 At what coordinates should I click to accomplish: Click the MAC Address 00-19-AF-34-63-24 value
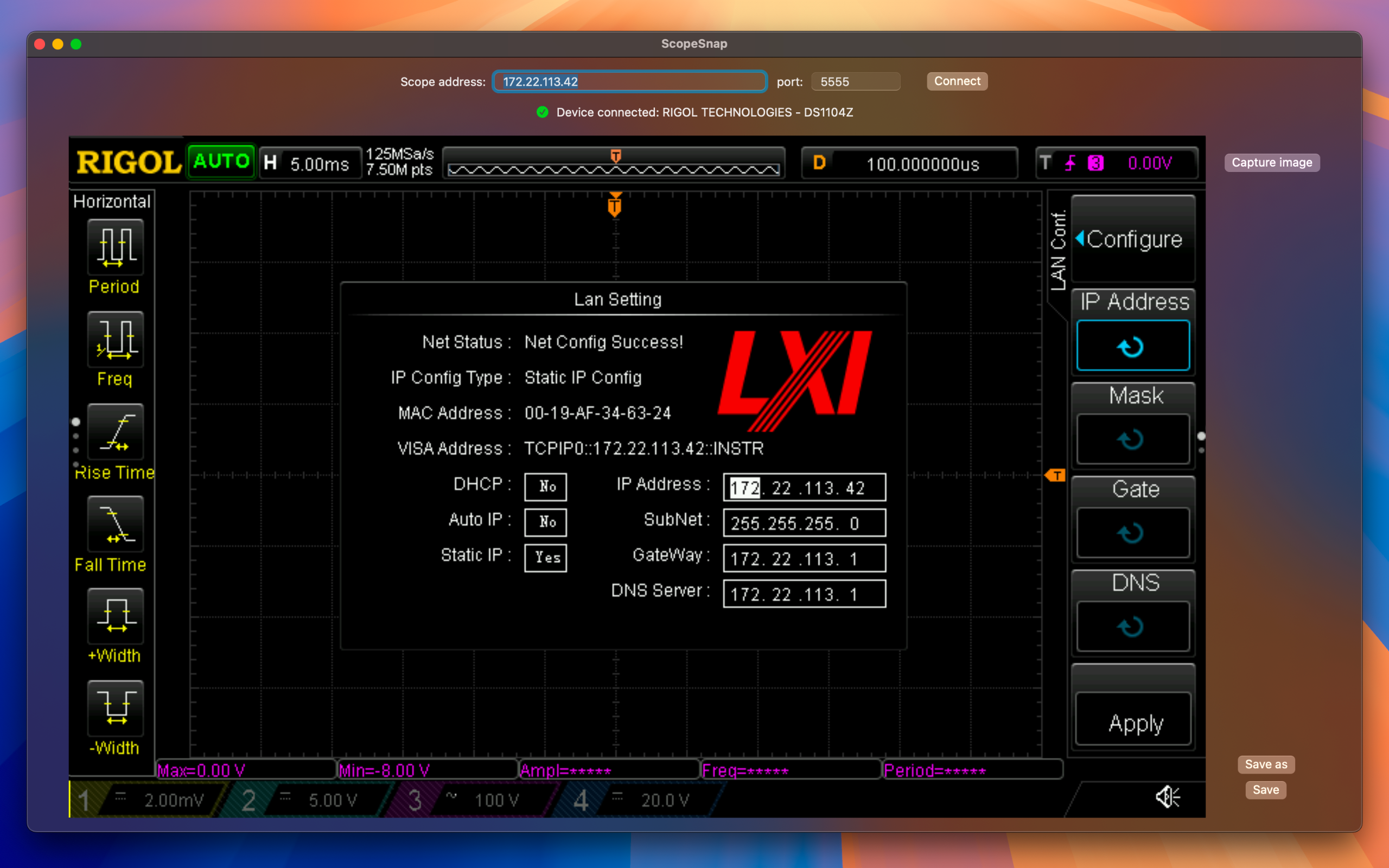click(597, 413)
